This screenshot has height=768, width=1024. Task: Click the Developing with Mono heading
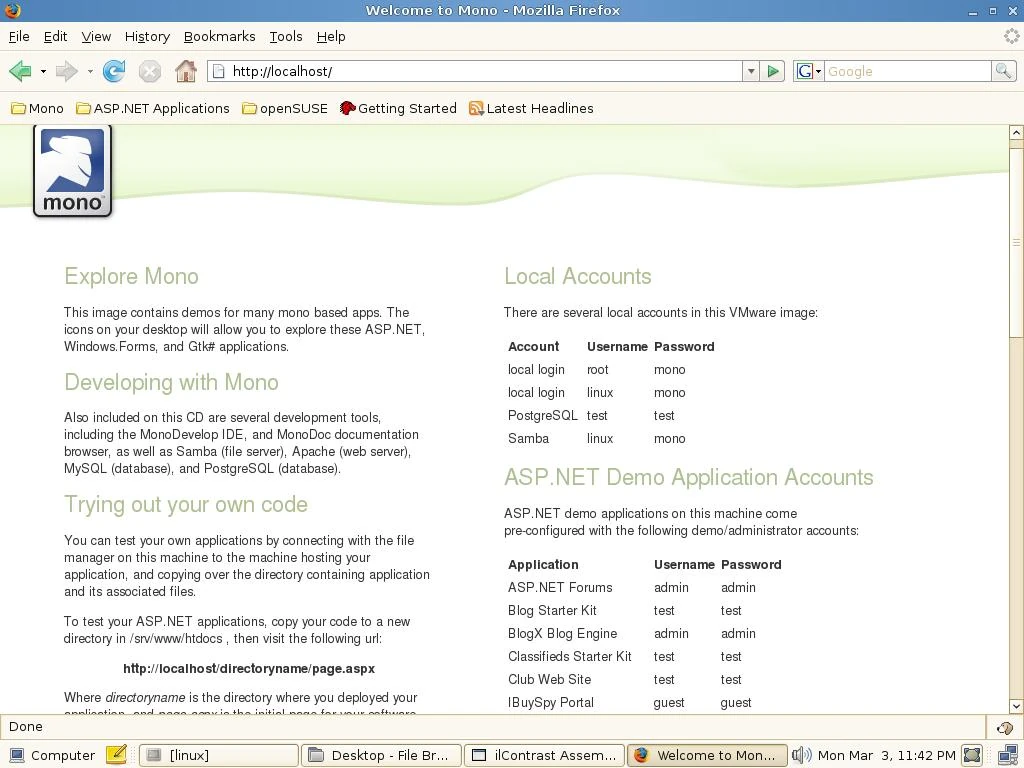(x=172, y=382)
